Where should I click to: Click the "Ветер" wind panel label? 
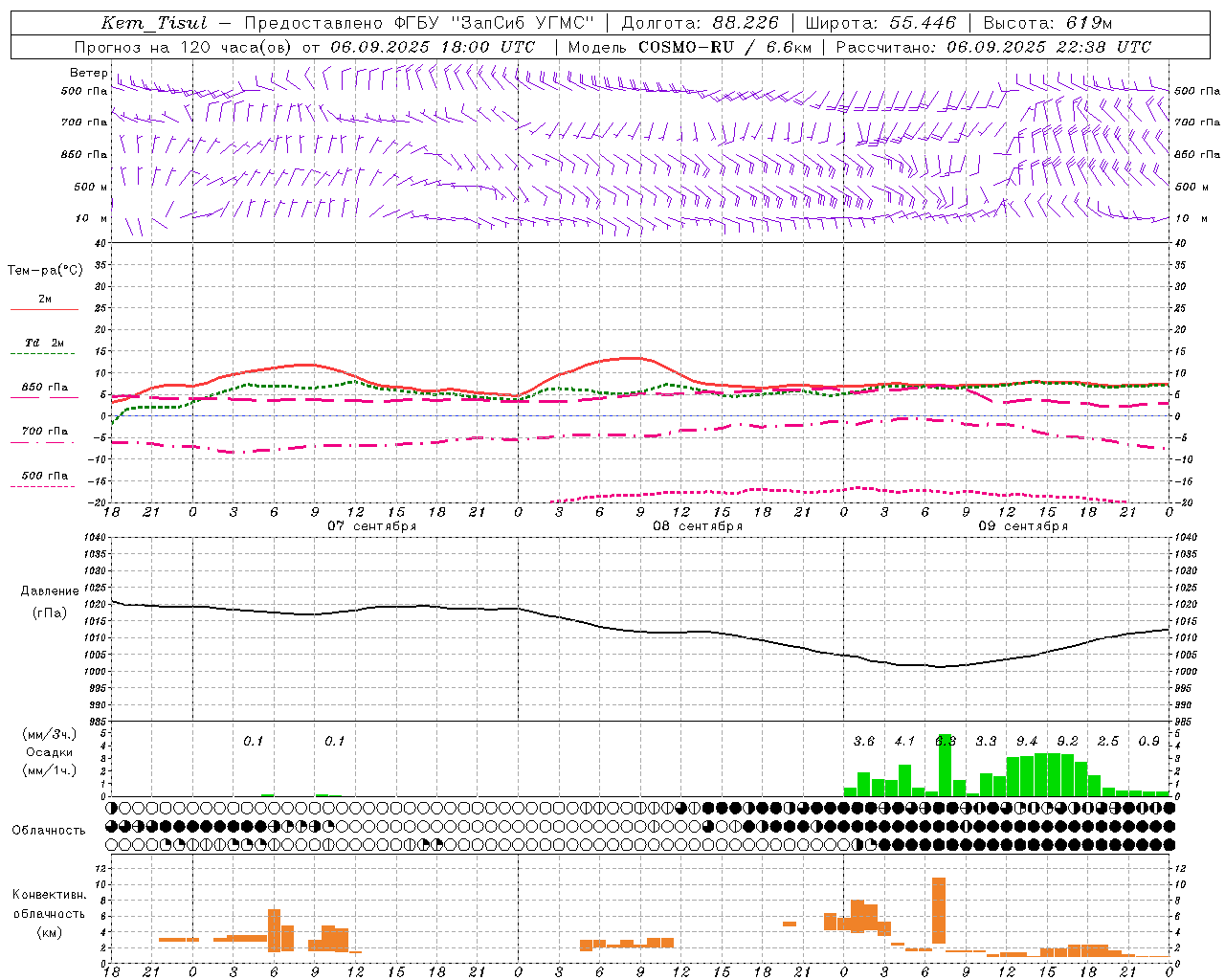point(89,73)
